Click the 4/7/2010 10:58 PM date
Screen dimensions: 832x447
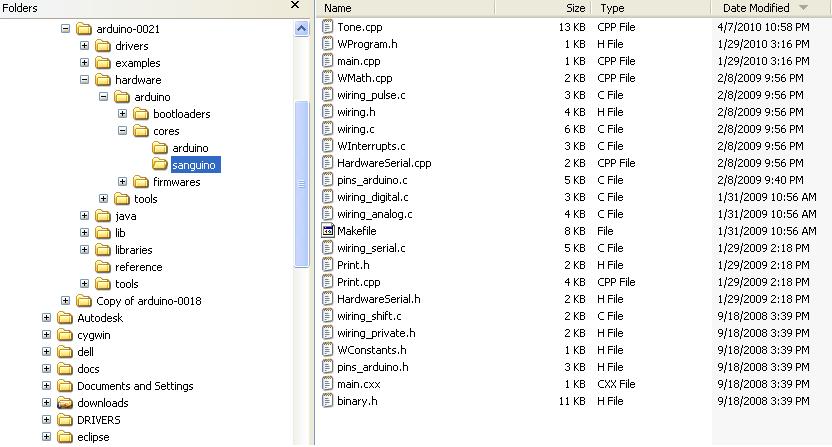763,27
